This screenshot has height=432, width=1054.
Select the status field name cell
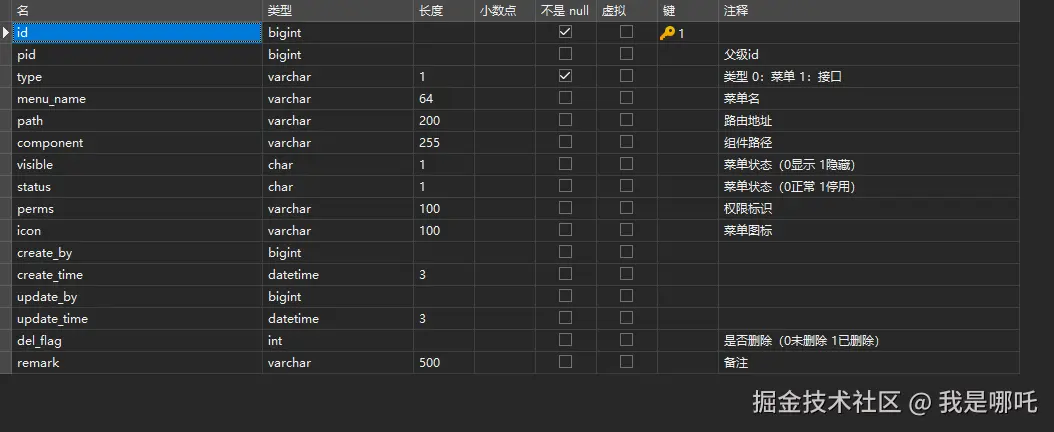pos(137,187)
